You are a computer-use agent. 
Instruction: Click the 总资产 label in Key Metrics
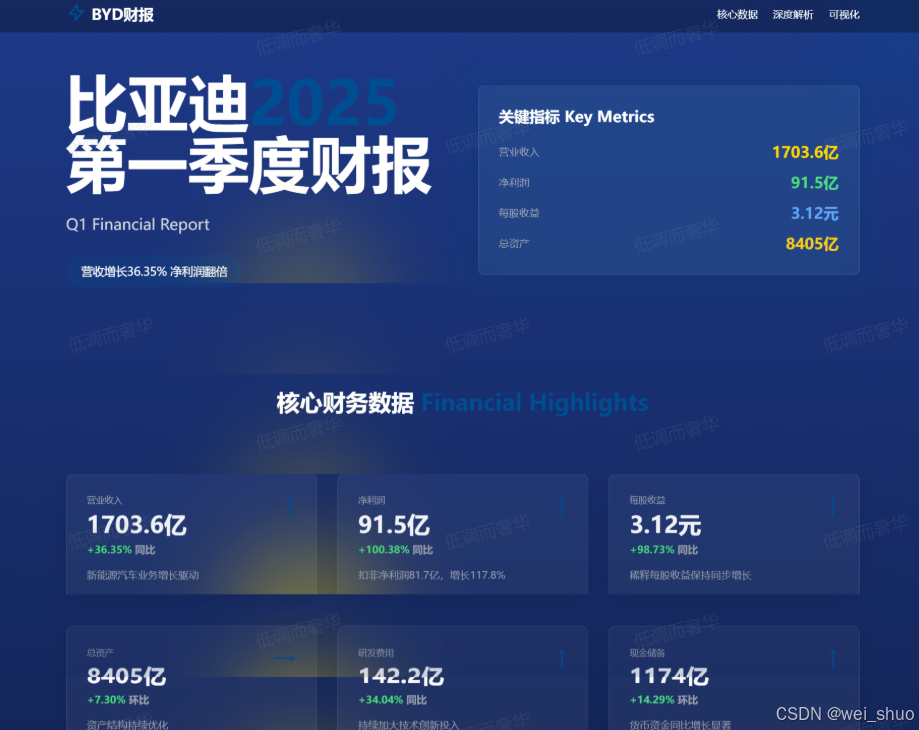click(x=514, y=244)
